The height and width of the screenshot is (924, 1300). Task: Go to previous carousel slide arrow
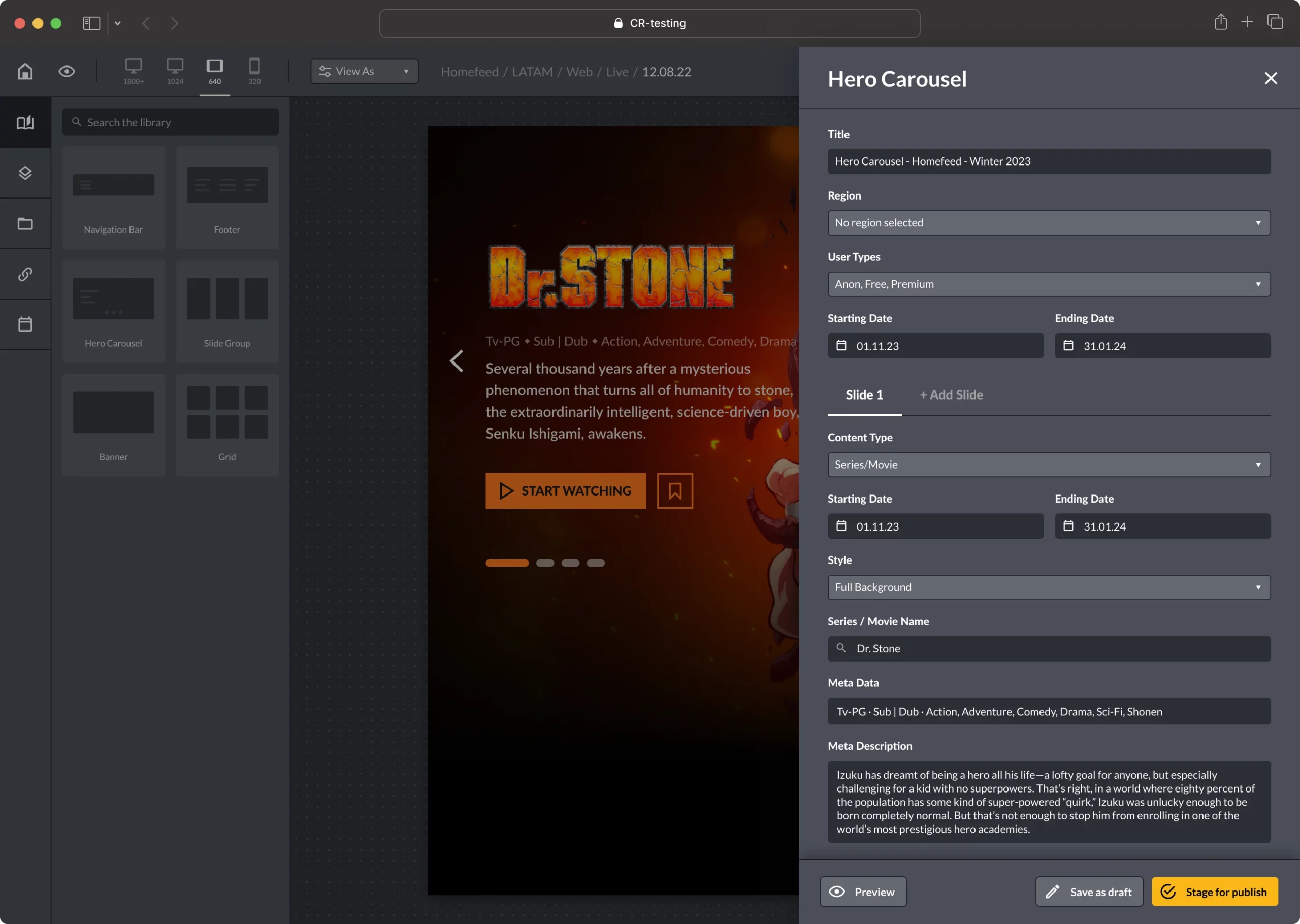coord(457,361)
